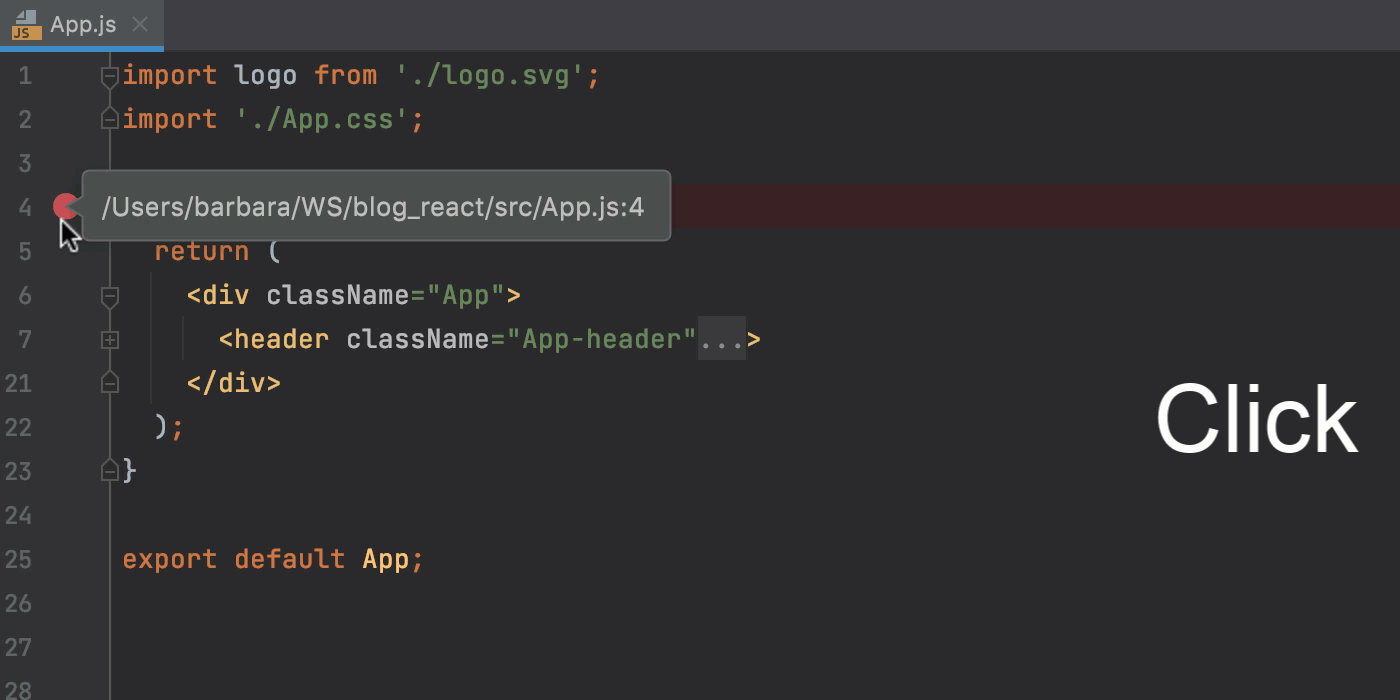Place cursor on 'logo' in first import

[x=266, y=76]
